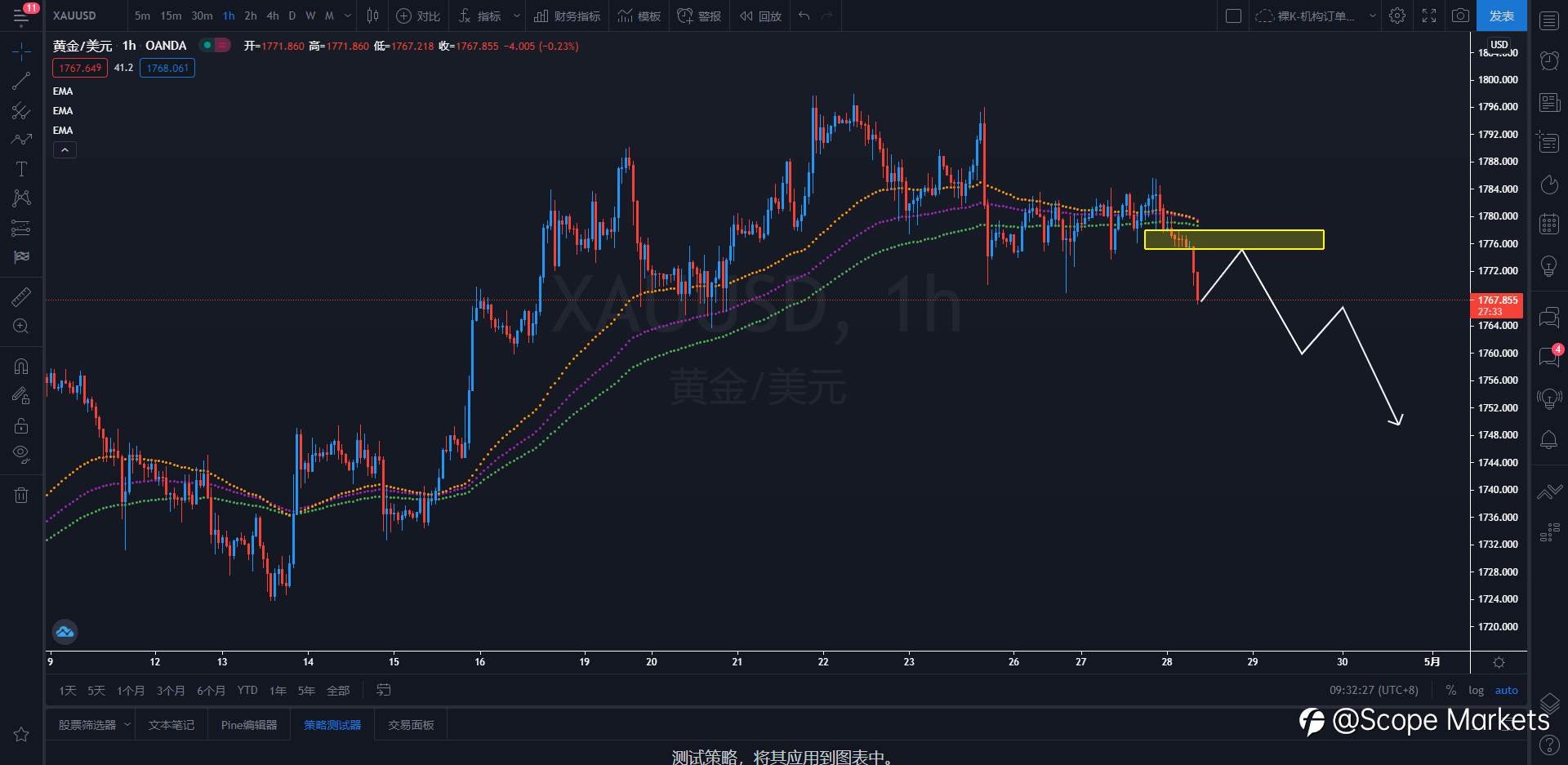Screen dimensions: 1568x765
Task: Click the buy price 1768.061 button
Action: coord(167,68)
